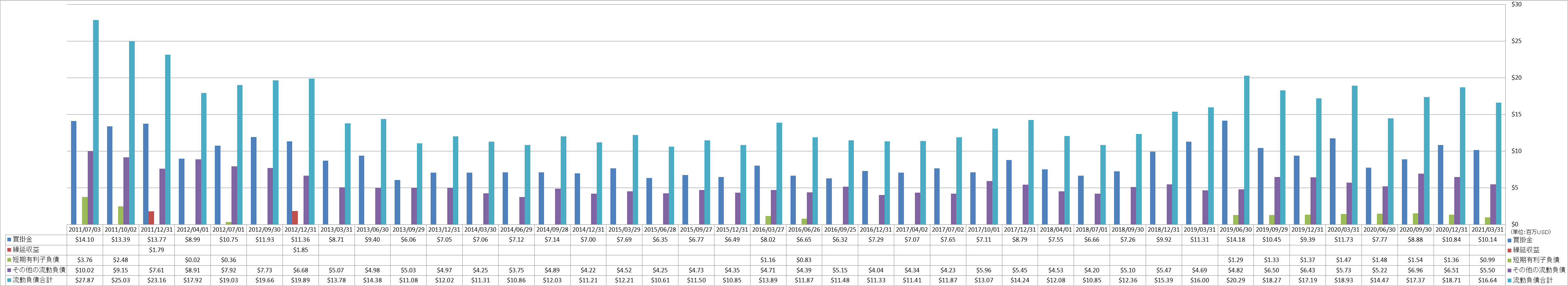Viewport: 1568px width, 286px height.
Task: Select the $2.48 short-term debt cell
Action: [121, 260]
